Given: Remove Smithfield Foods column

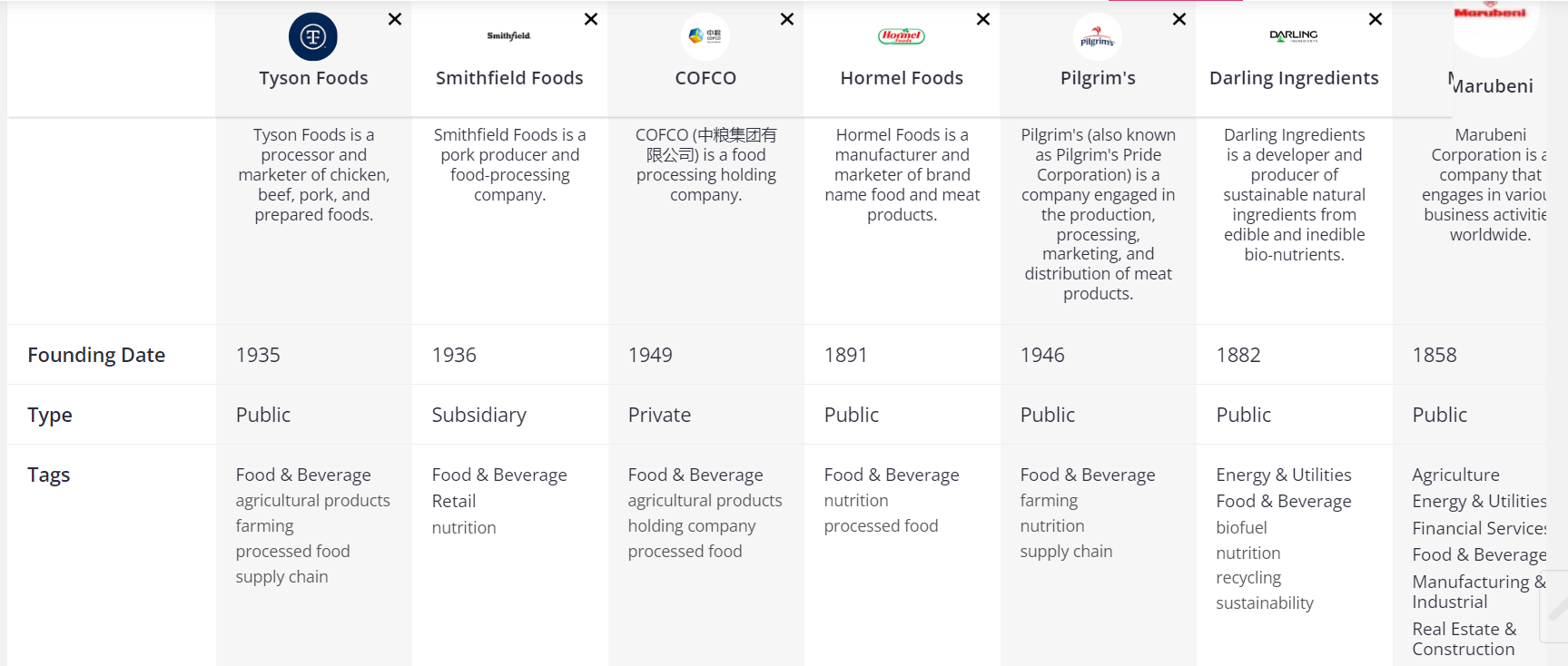Looking at the screenshot, I should (x=591, y=19).
